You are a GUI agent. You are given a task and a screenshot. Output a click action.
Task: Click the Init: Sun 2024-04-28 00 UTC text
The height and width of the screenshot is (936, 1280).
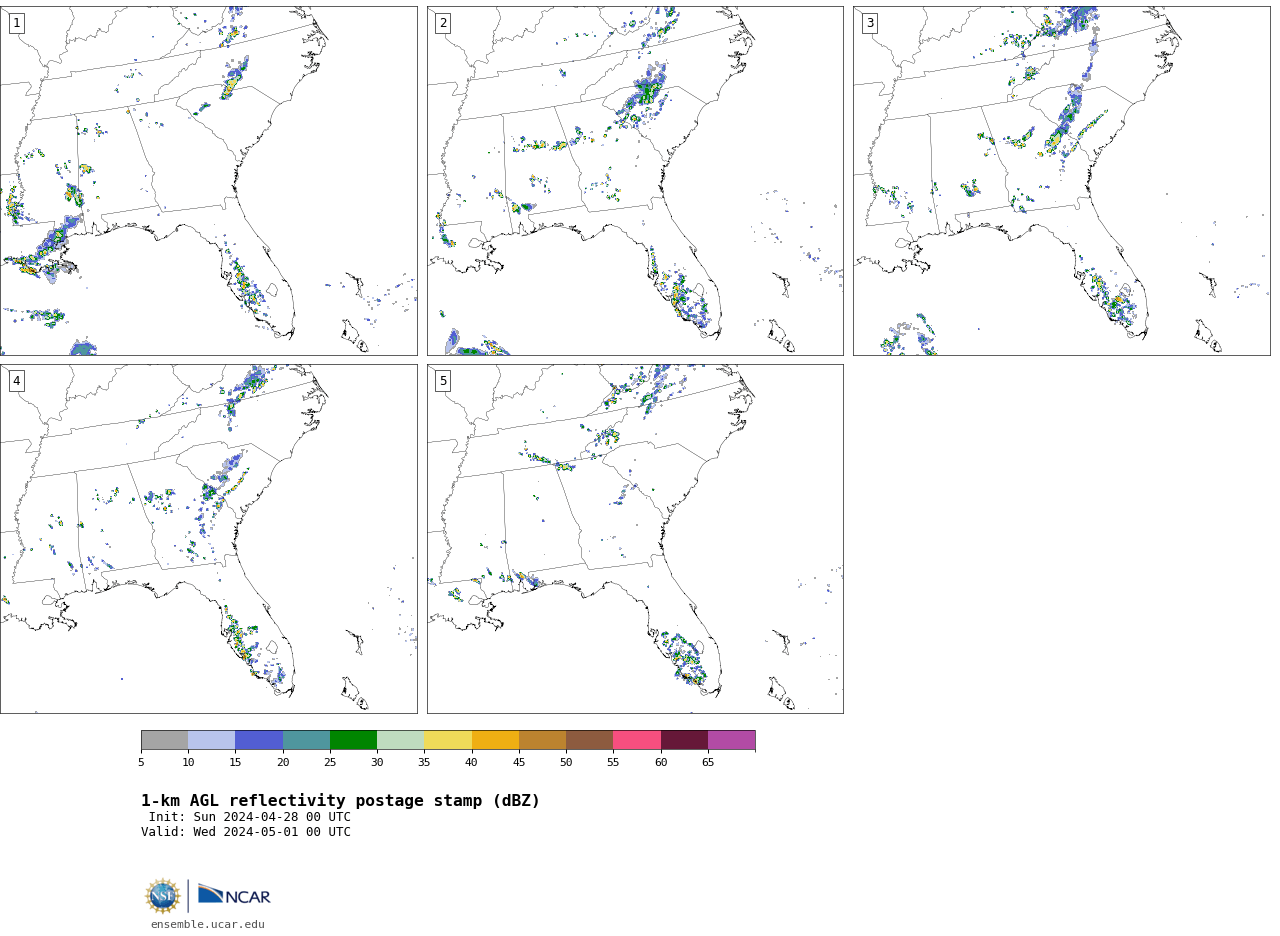tap(250, 817)
